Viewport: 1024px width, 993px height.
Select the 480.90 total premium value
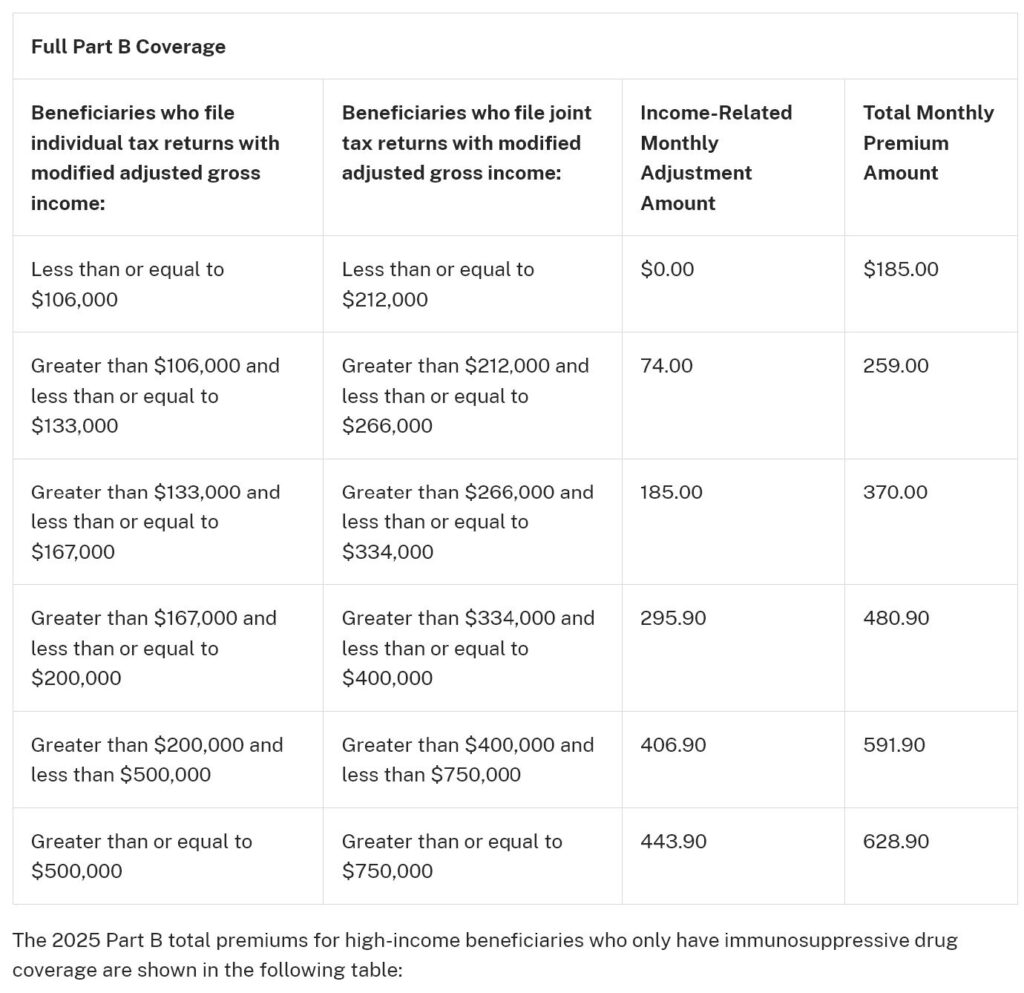(895, 618)
